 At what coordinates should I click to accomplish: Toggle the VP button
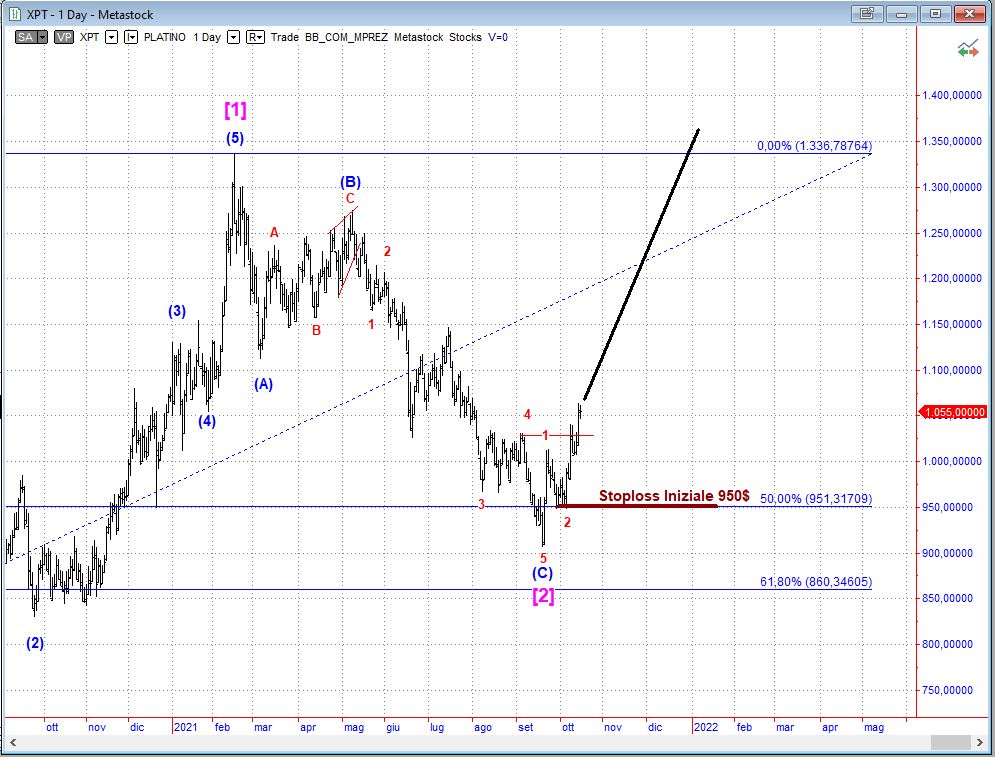63,37
